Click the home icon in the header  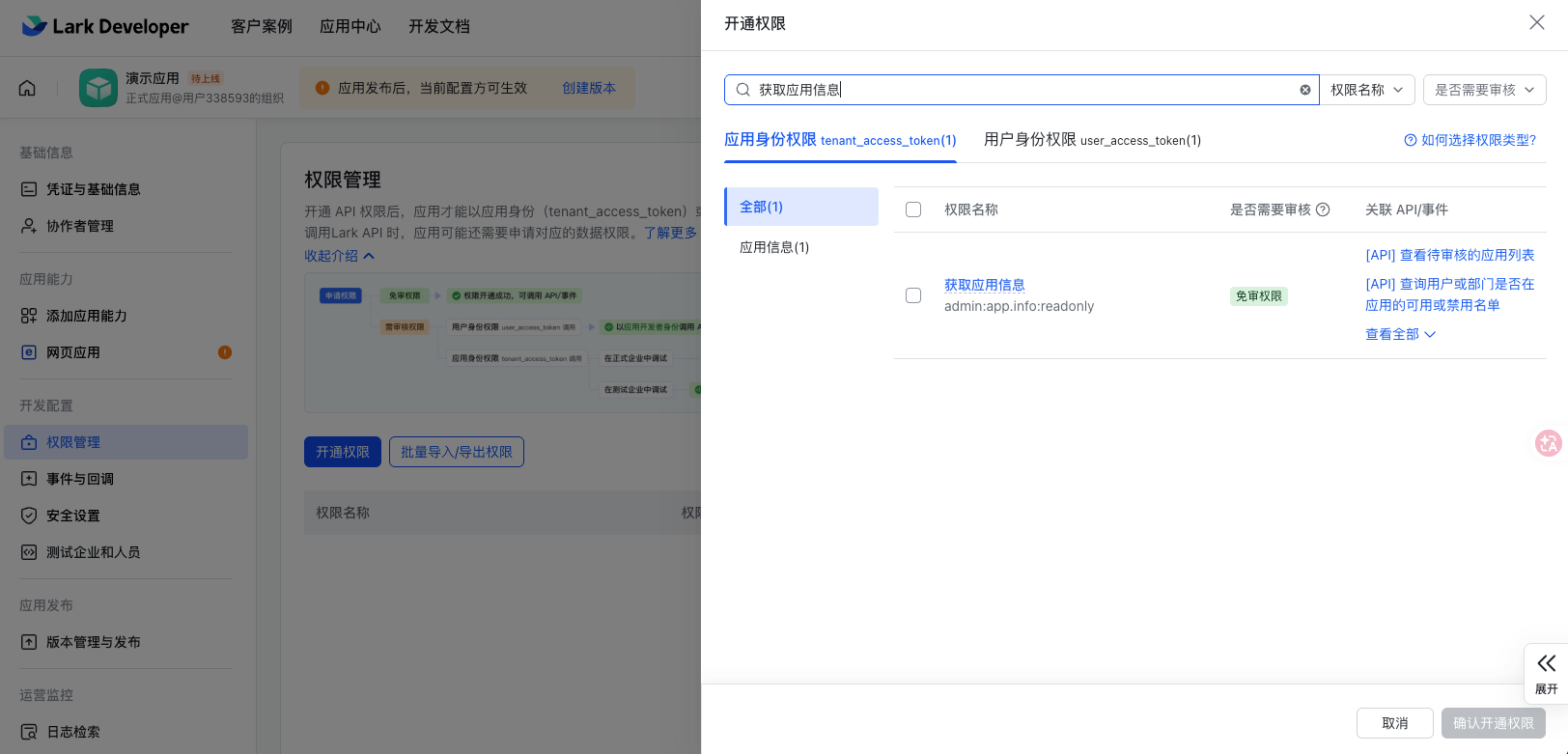click(27, 88)
